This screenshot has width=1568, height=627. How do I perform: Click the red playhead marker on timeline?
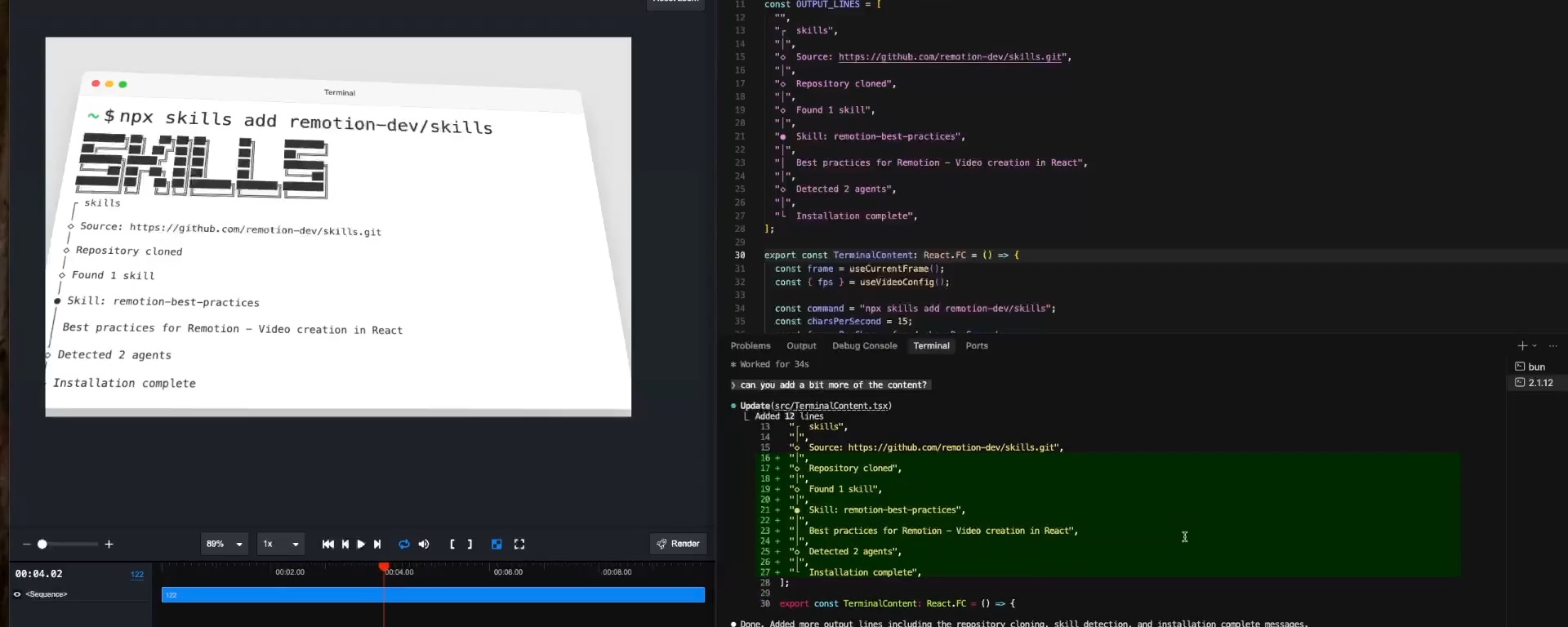(384, 567)
